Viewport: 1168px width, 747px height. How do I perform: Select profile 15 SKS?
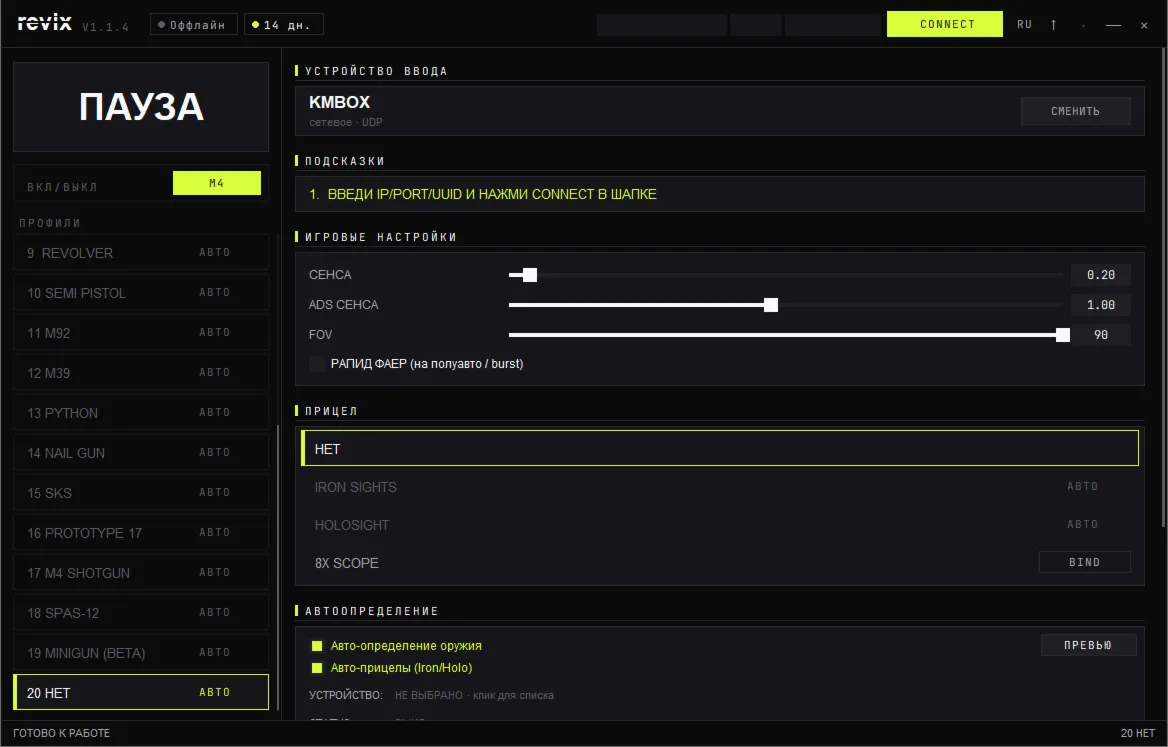[141, 493]
